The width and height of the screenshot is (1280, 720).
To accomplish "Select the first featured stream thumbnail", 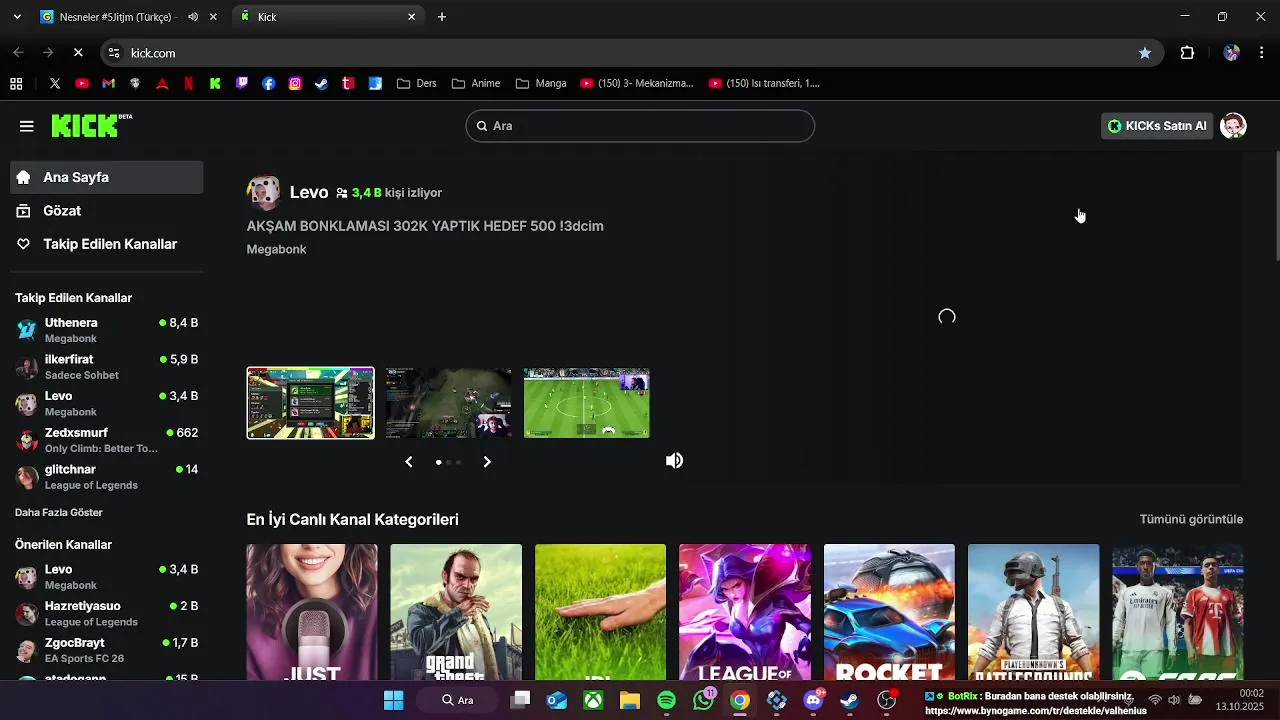I will click(311, 403).
